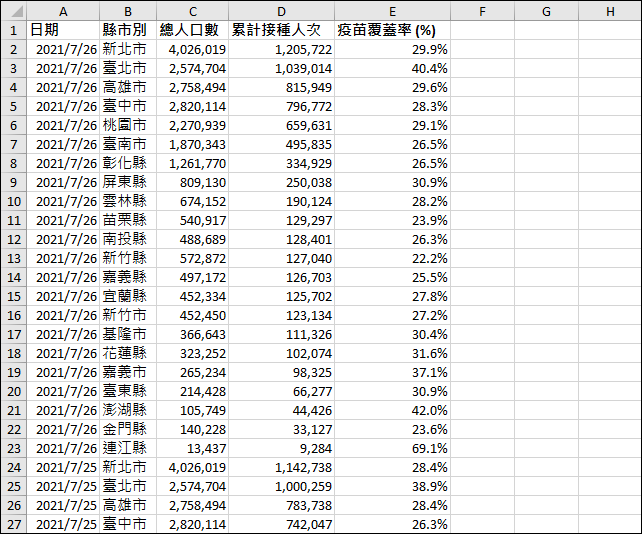Select cell 苗栗縣
This screenshot has height=534, width=642.
pos(128,220)
